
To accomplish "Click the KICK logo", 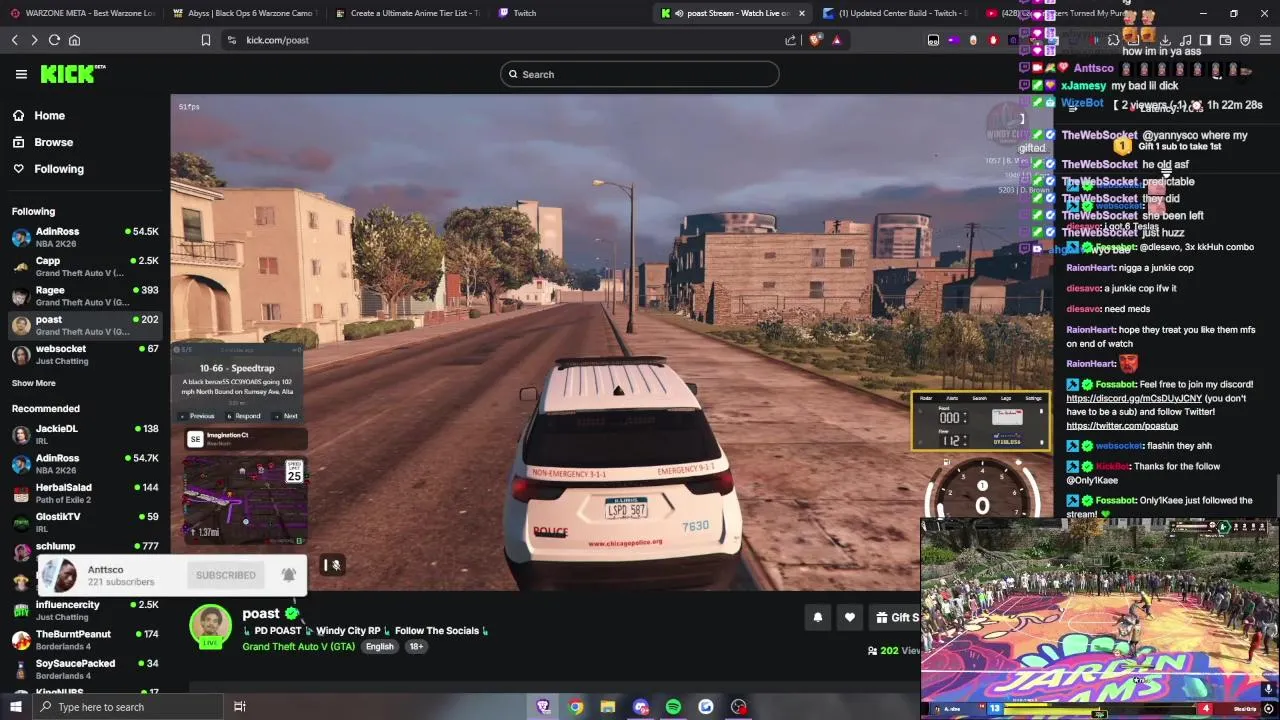I will pos(72,74).
